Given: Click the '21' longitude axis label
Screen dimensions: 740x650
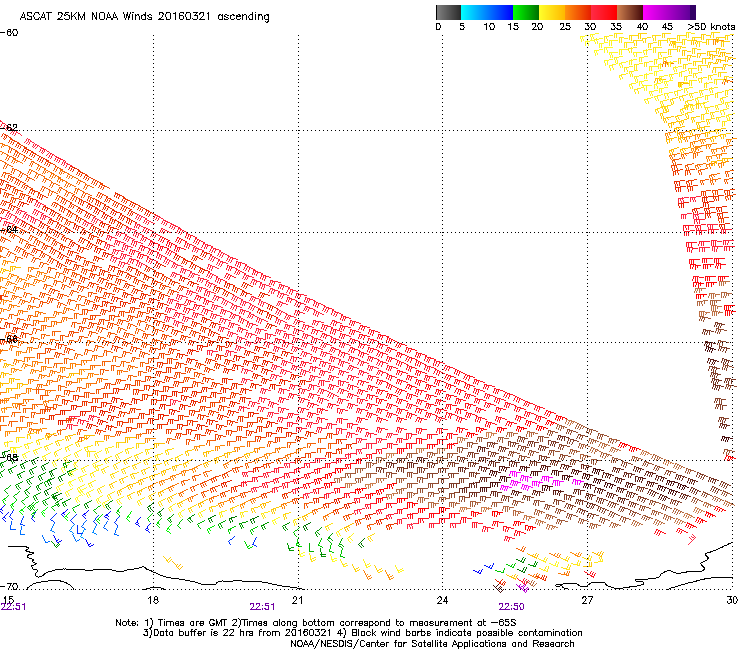Looking at the screenshot, I should [x=297, y=600].
